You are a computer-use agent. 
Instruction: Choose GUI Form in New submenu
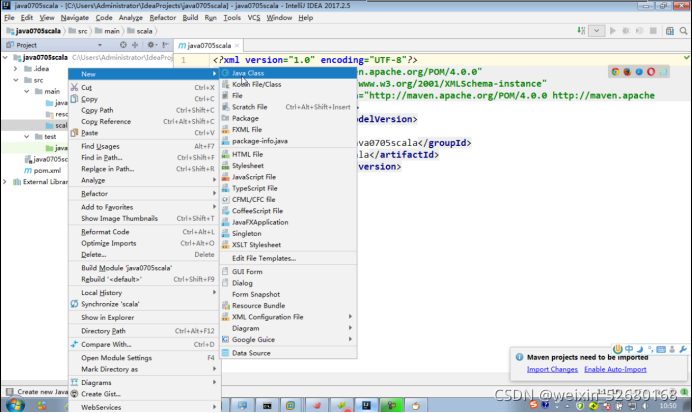click(x=288, y=272)
